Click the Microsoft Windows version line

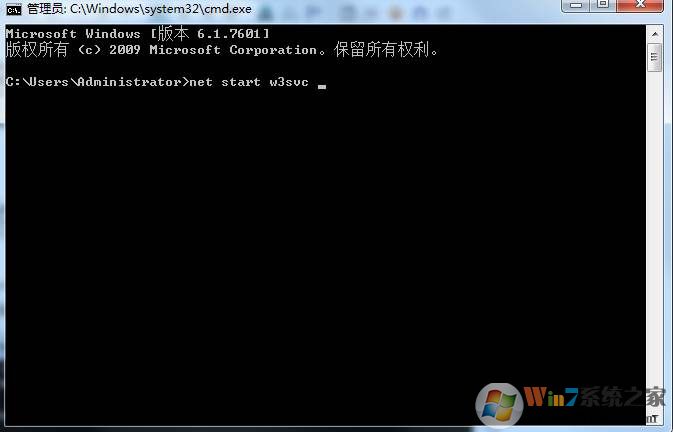click(x=138, y=33)
